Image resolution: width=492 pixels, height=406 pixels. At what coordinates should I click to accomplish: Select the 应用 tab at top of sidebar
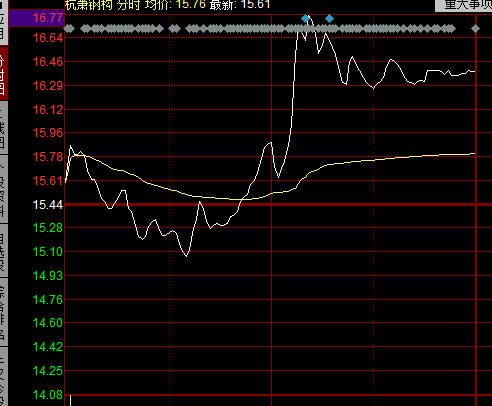tap(4, 23)
